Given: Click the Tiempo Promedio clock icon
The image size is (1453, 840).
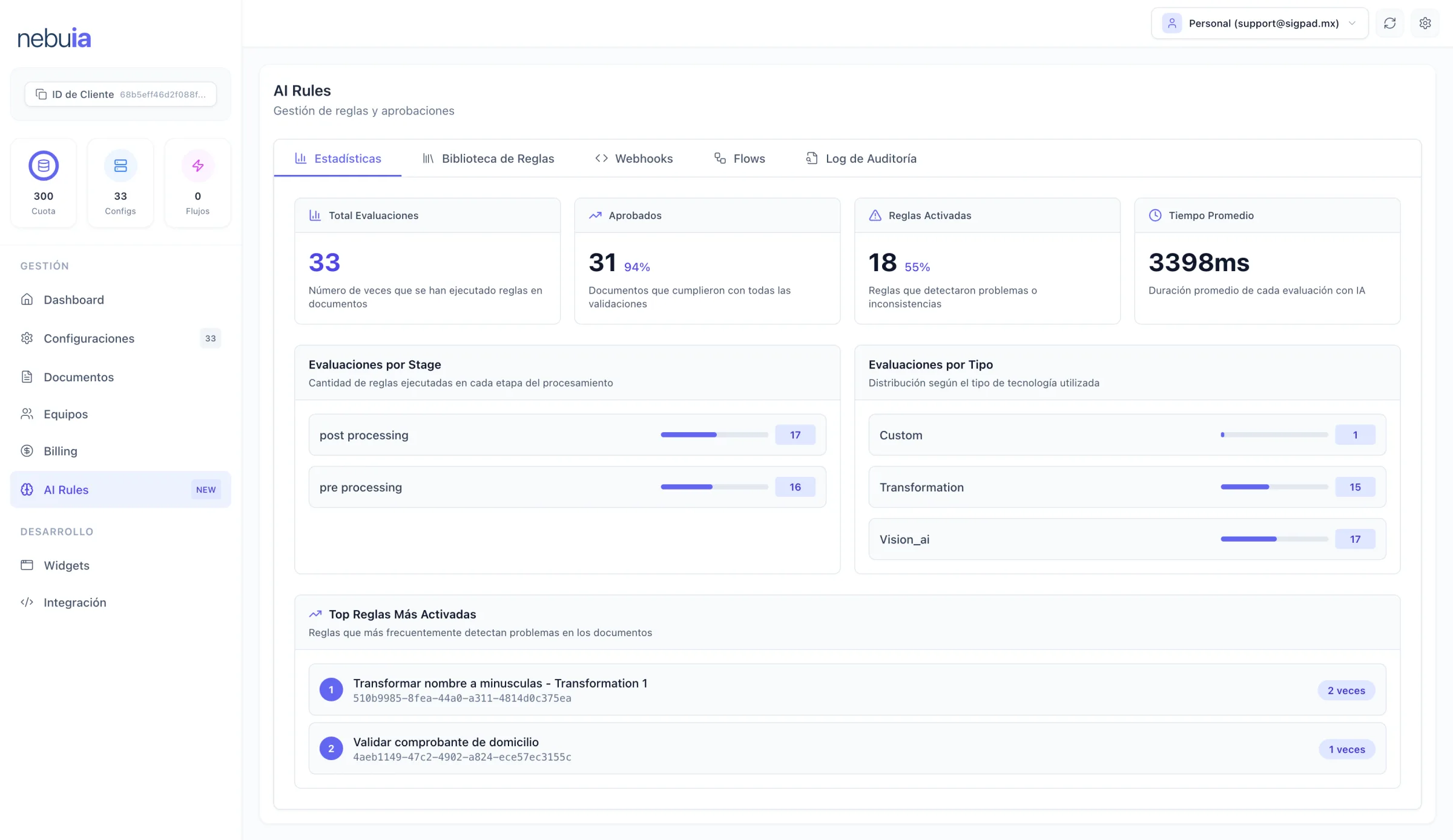Looking at the screenshot, I should pos(1155,215).
